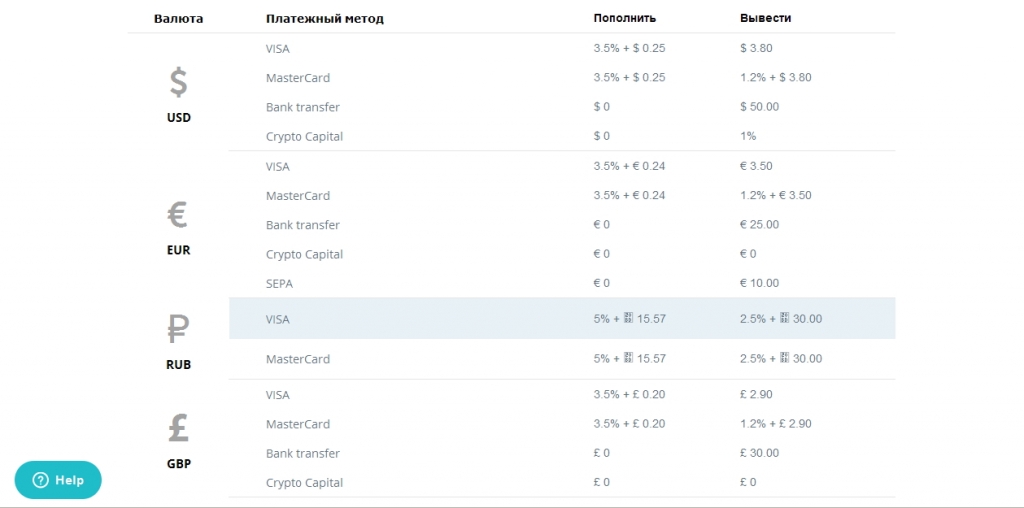Select USD Crypto Capital method
This screenshot has height=508, width=1024.
tap(304, 136)
